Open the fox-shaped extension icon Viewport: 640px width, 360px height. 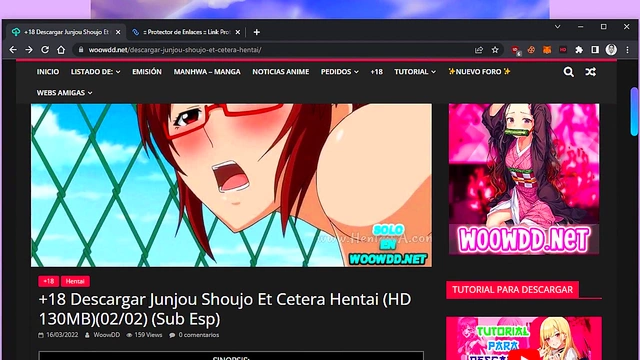547,50
